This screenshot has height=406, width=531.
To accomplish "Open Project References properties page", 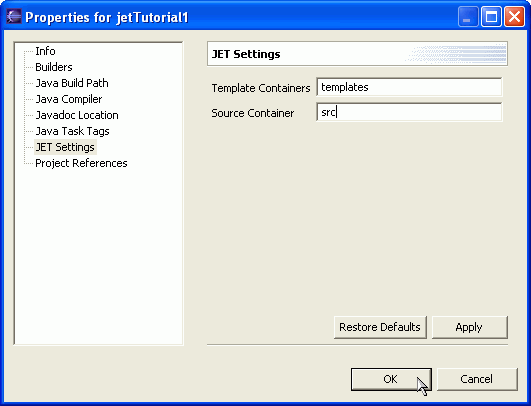I will pos(81,163).
